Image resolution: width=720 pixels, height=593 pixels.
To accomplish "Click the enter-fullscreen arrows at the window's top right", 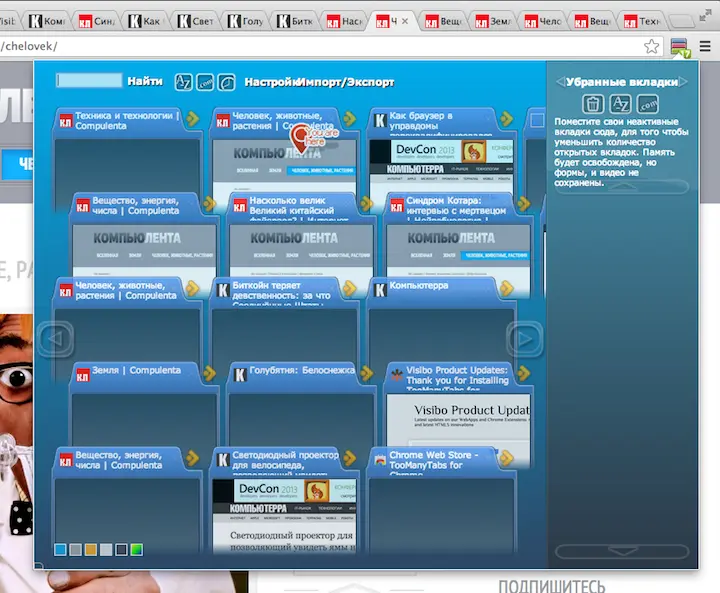I will click(x=704, y=16).
